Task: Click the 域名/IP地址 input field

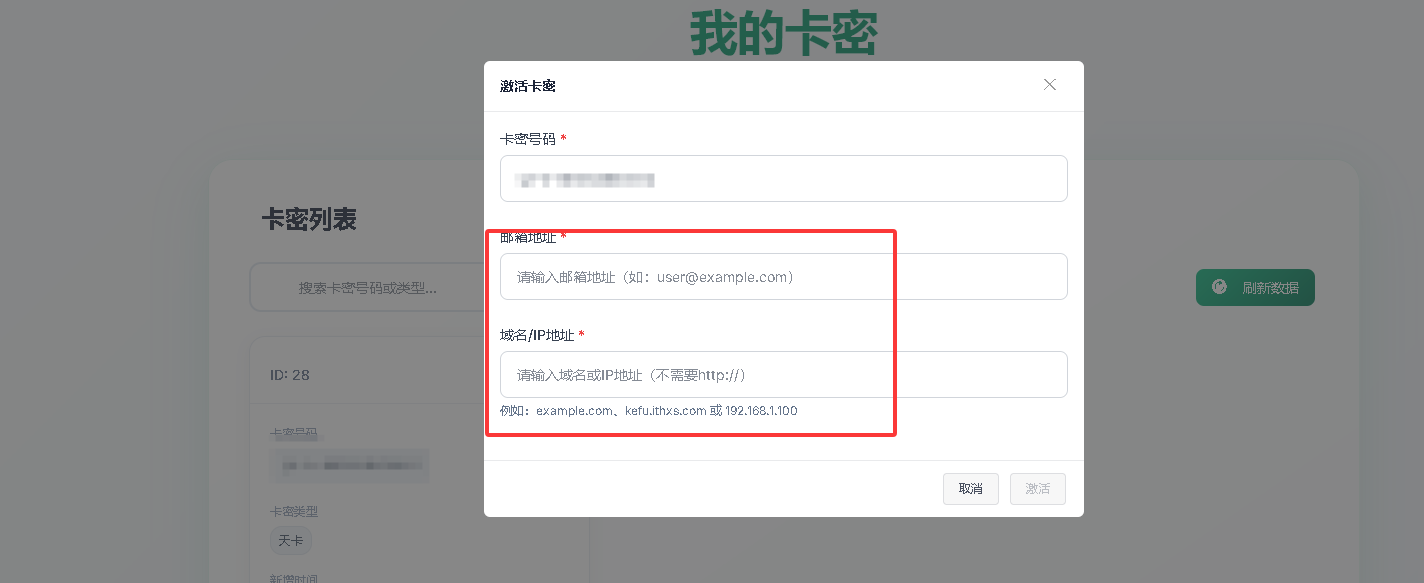Action: 783,374
